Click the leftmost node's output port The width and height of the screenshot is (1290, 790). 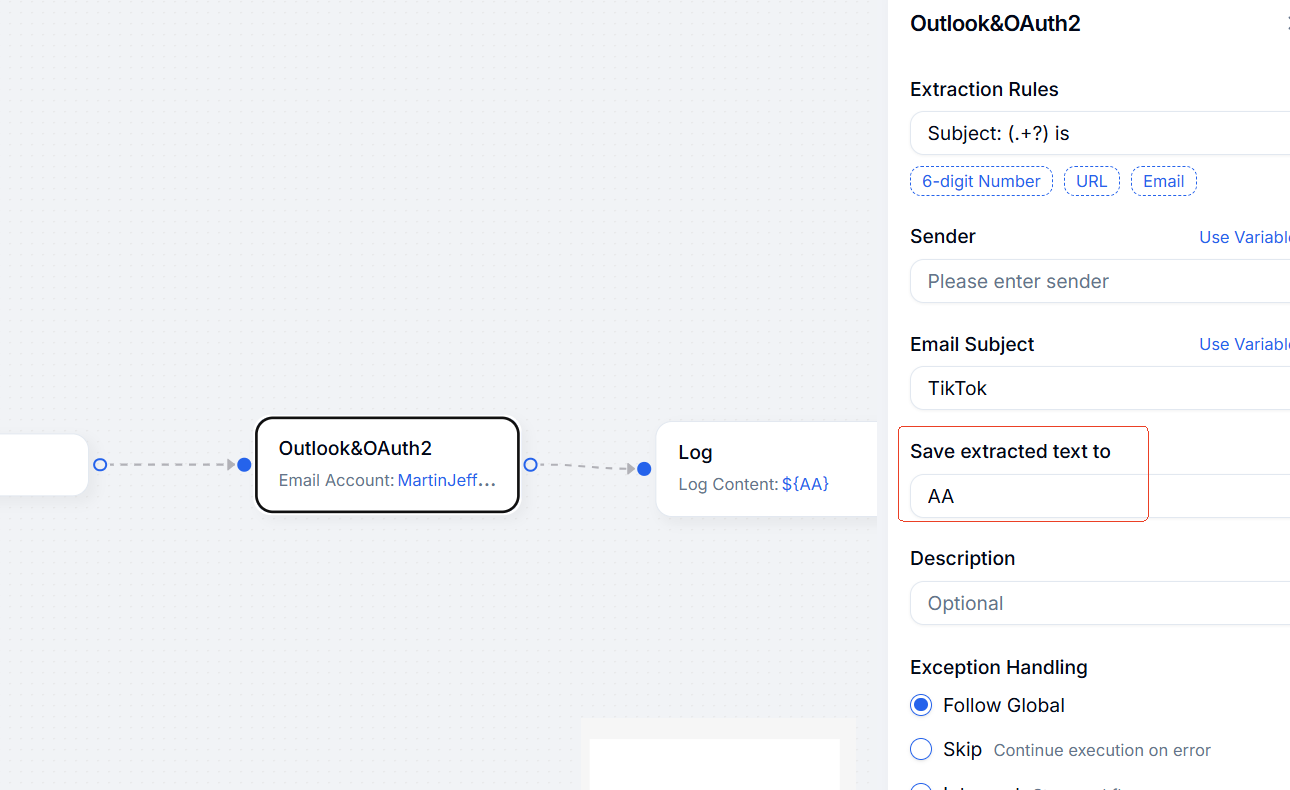100,465
